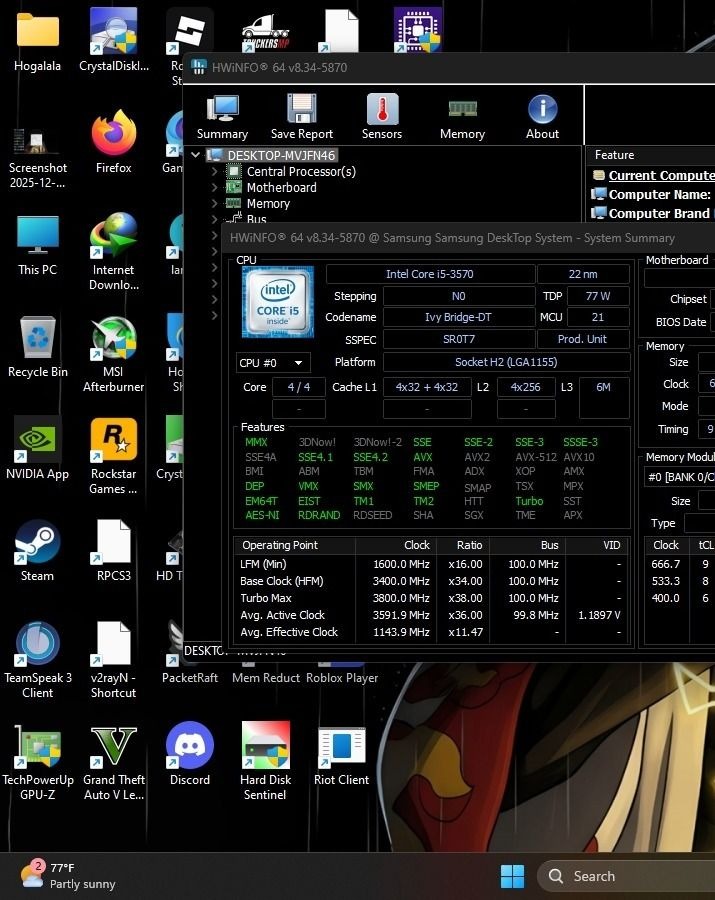Click the AES-NI feature label
Screen dimensions: 715x900
click(262, 515)
